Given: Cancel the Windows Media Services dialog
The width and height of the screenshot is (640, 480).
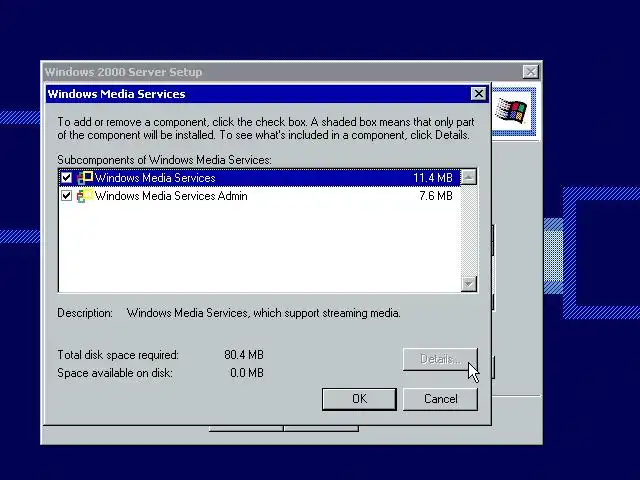Looking at the screenshot, I should 440,399.
